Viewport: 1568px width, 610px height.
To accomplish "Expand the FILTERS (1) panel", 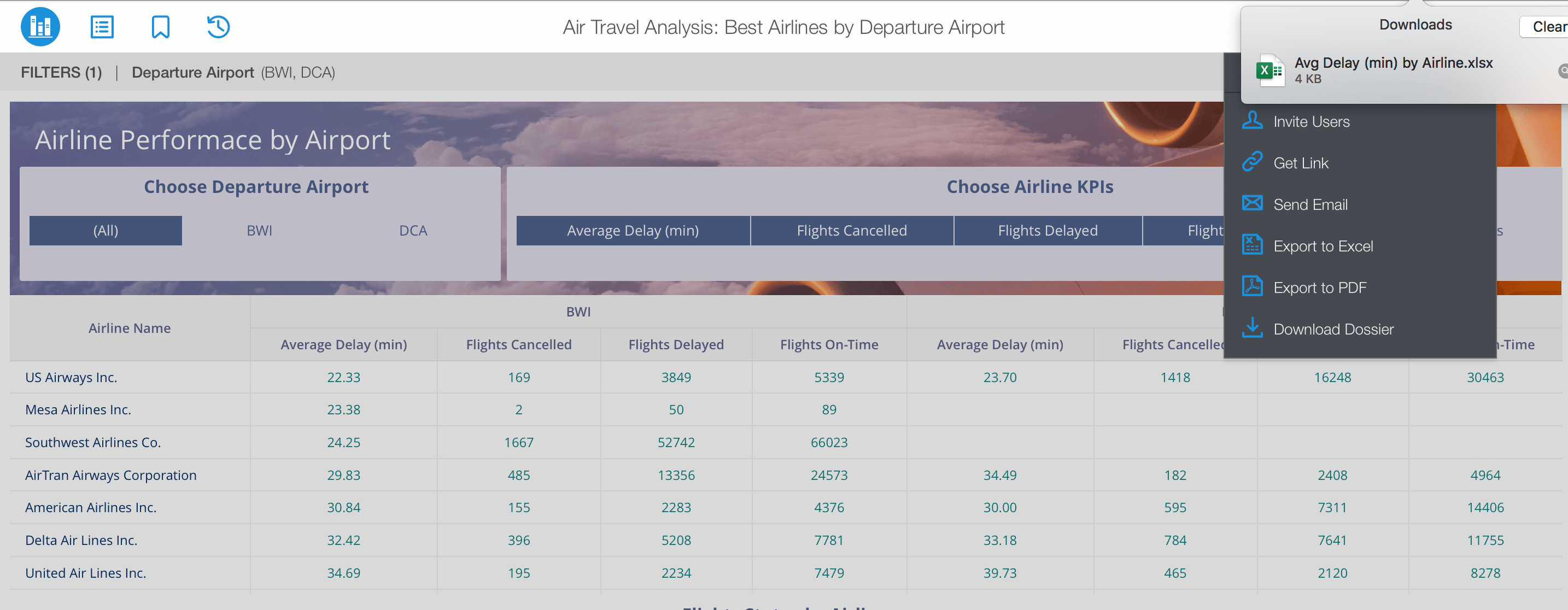I will click(x=61, y=73).
